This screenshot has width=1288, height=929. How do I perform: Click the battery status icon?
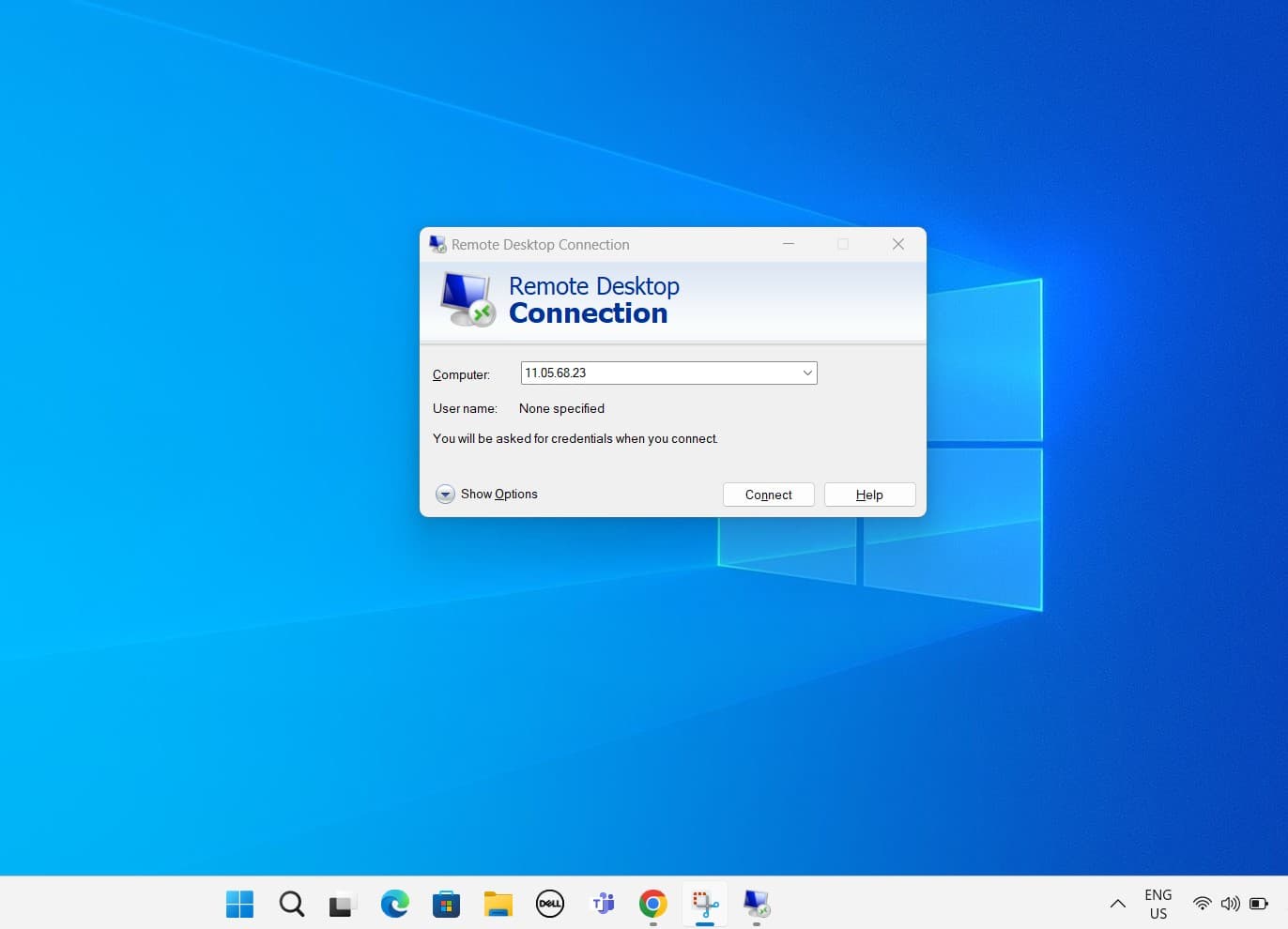(1260, 904)
